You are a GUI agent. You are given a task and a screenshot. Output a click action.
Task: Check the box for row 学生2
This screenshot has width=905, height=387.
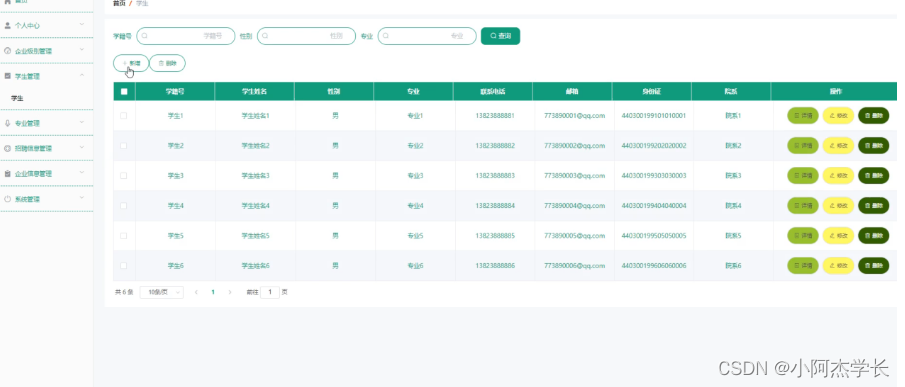(124, 145)
